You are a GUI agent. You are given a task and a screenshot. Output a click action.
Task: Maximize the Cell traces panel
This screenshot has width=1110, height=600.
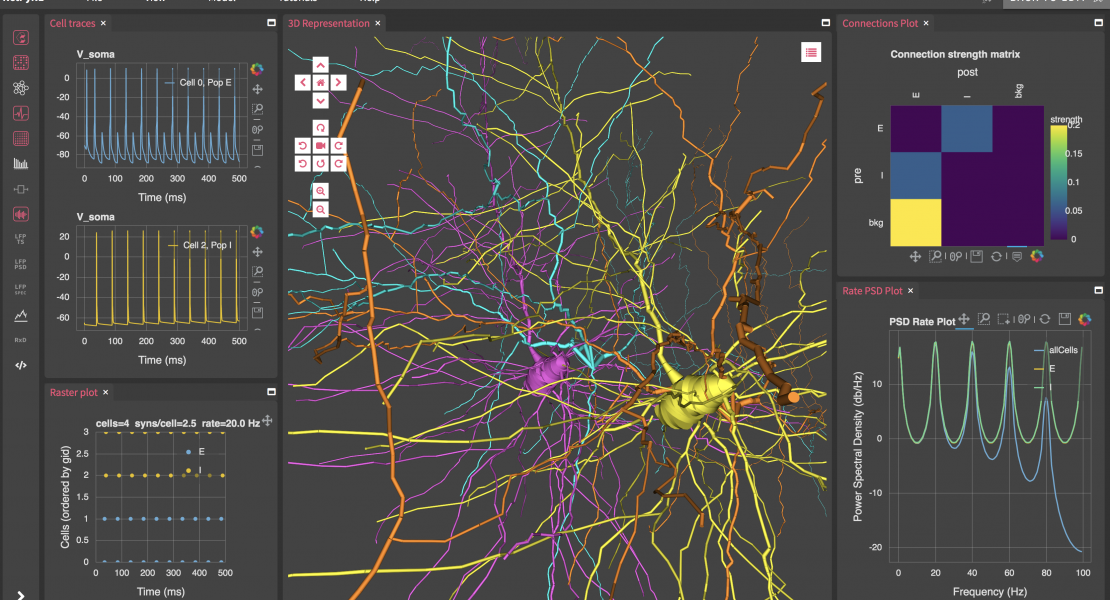tap(271, 22)
